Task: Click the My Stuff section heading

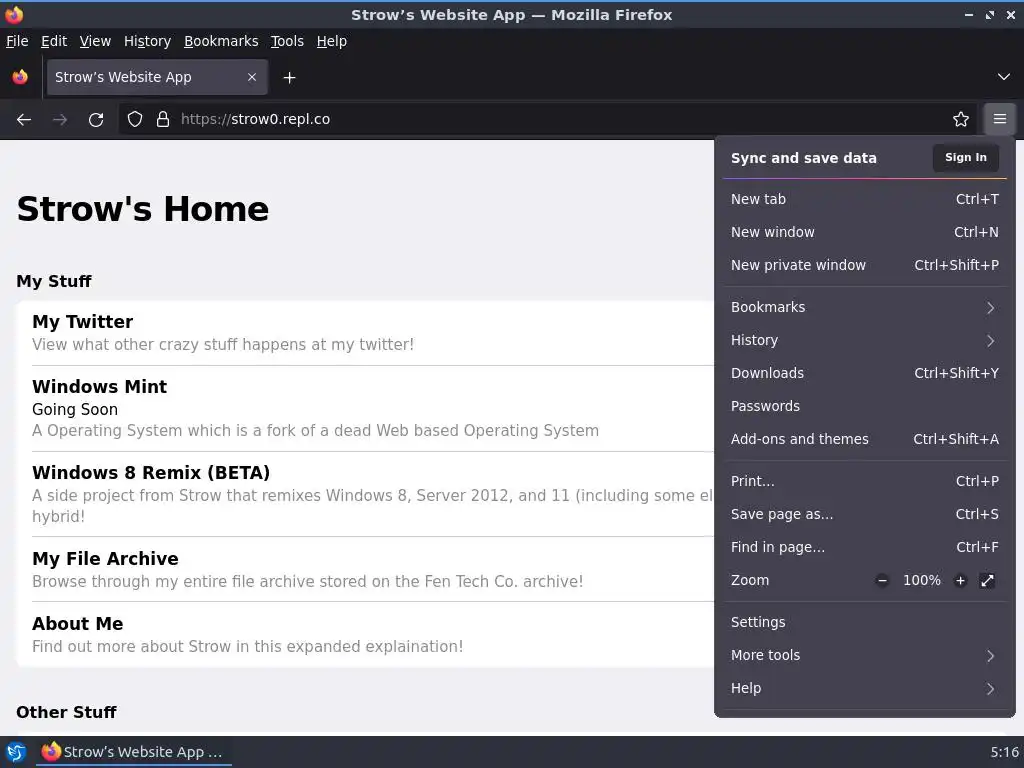Action: click(54, 281)
